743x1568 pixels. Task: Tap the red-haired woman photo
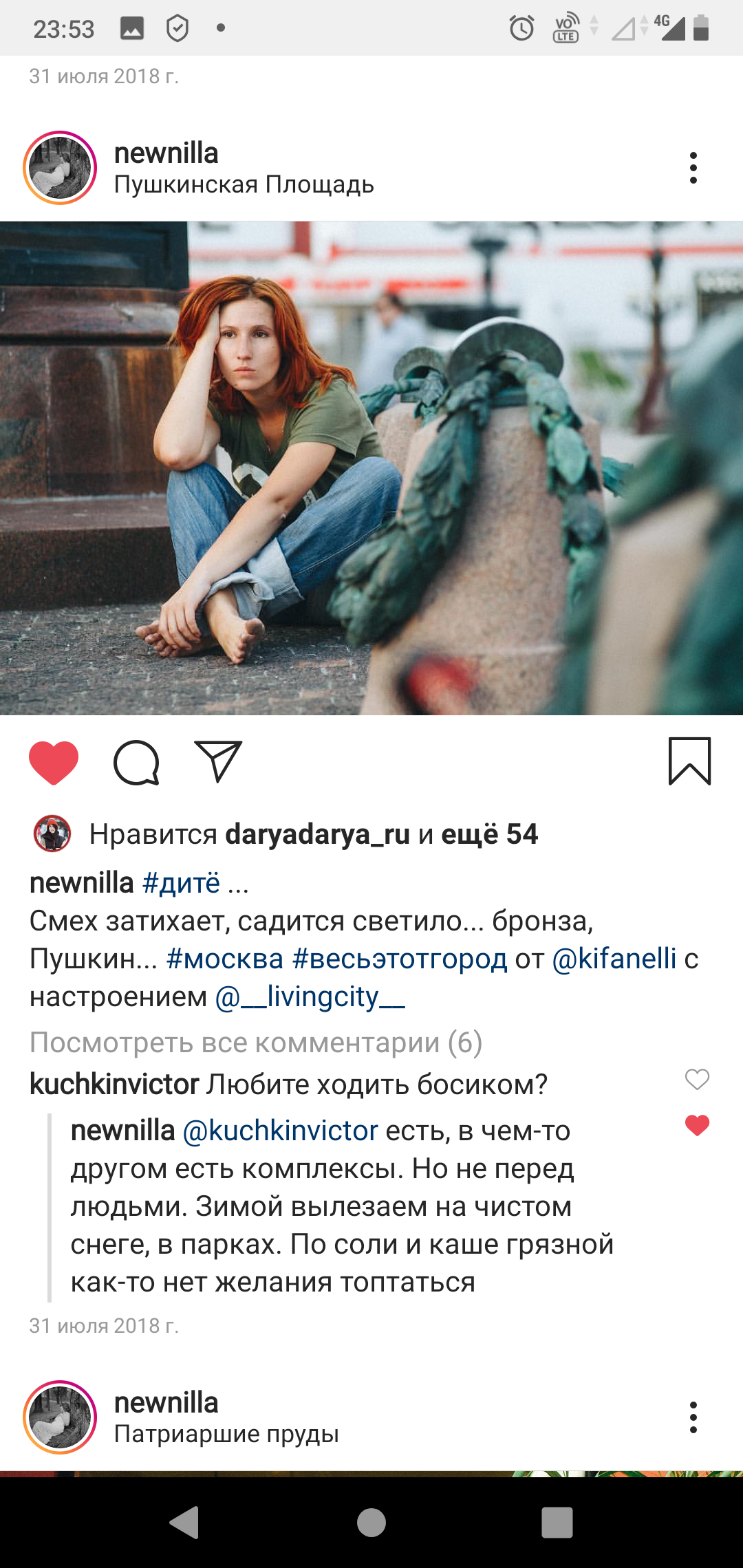pos(371,468)
